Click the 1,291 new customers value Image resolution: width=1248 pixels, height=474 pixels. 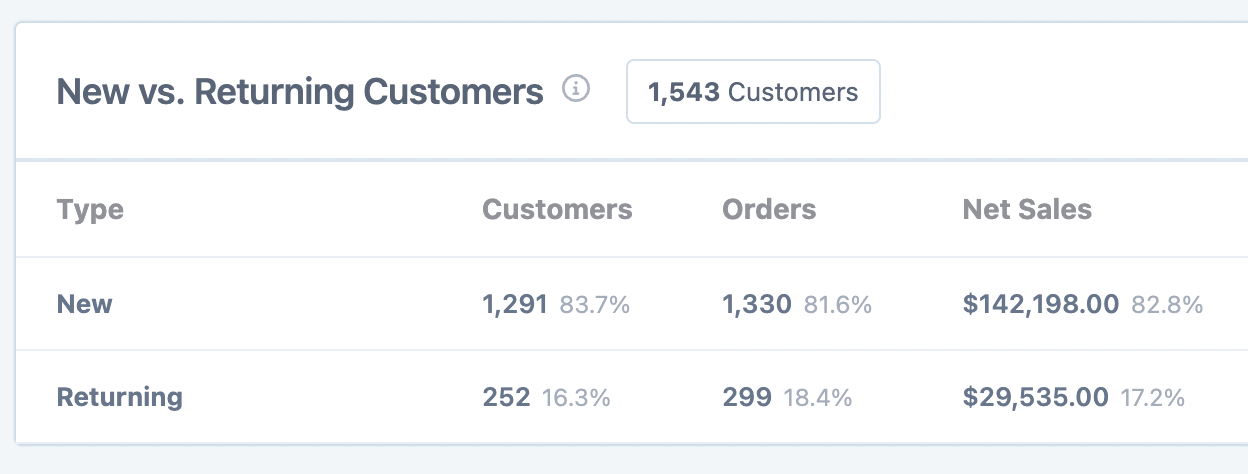(515, 304)
